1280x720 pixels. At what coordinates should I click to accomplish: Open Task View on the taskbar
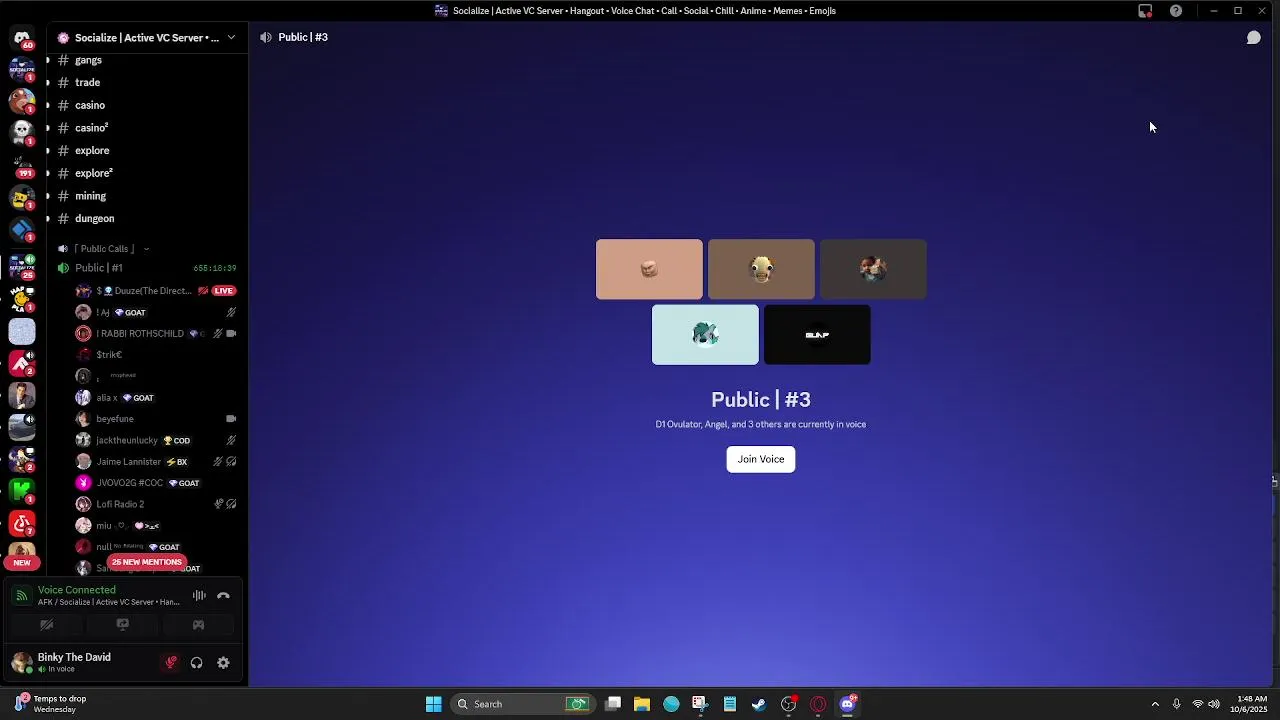click(x=613, y=704)
